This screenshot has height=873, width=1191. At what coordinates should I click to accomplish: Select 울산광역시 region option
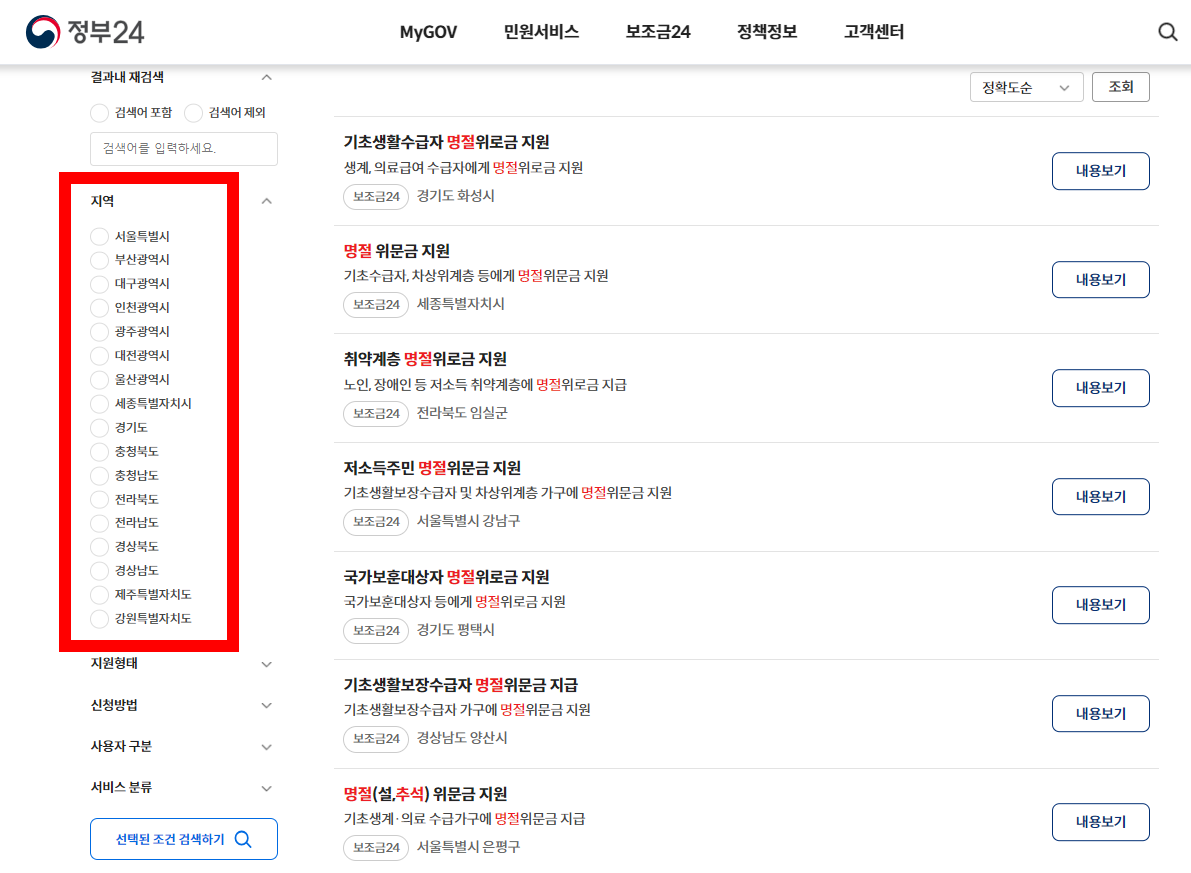pyautogui.click(x=99, y=379)
